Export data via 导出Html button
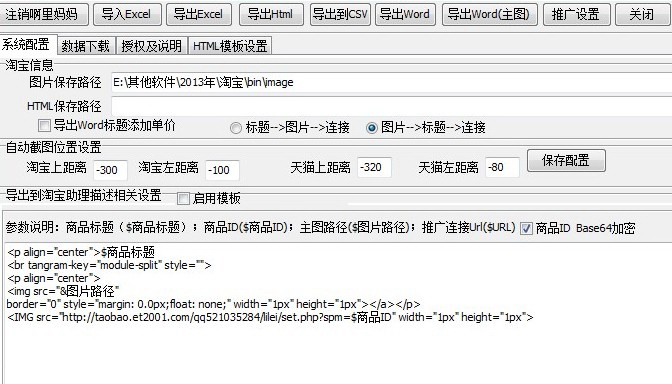 pyautogui.click(x=271, y=15)
